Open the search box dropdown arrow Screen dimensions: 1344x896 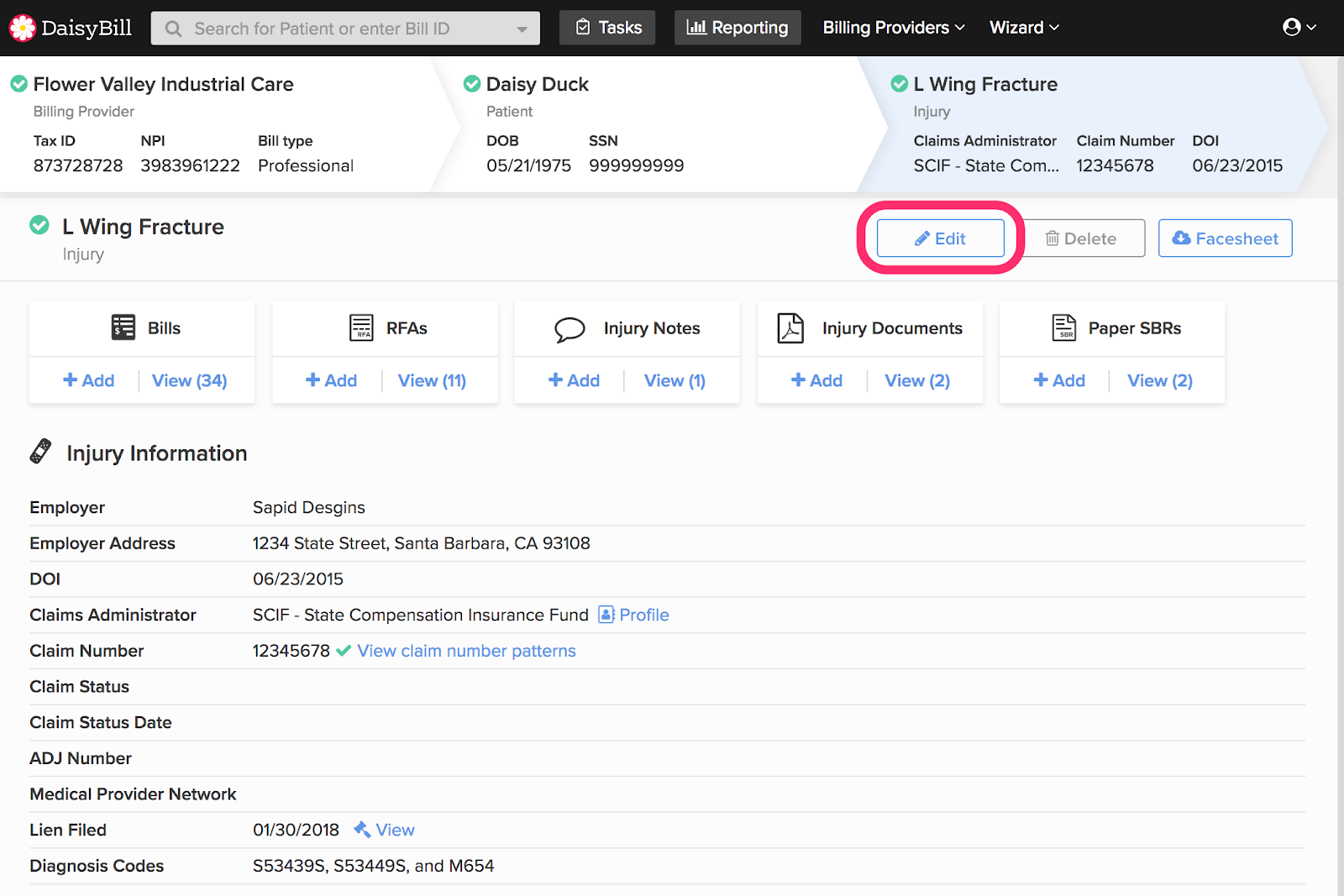522,29
